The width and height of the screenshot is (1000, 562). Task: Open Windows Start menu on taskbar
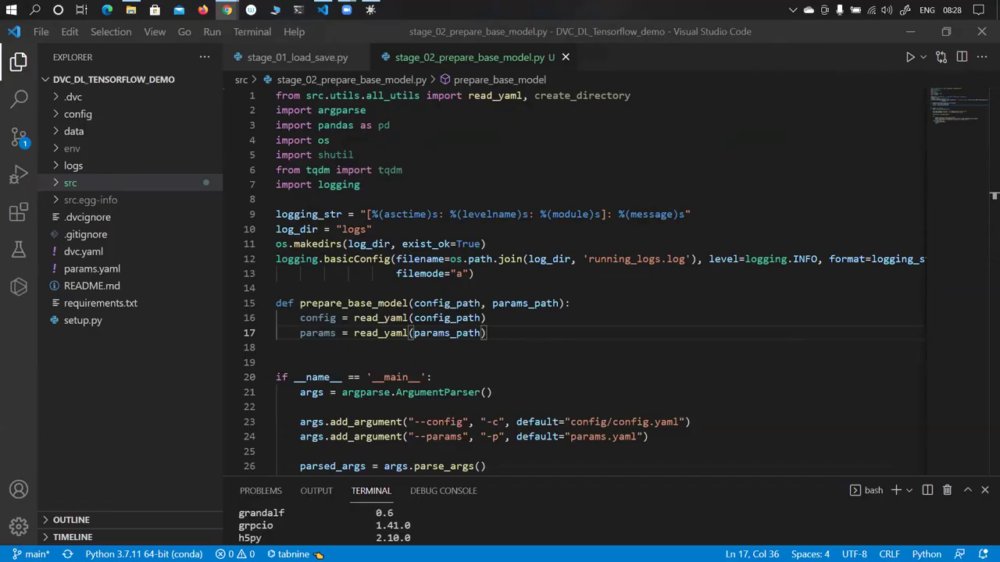[x=11, y=10]
